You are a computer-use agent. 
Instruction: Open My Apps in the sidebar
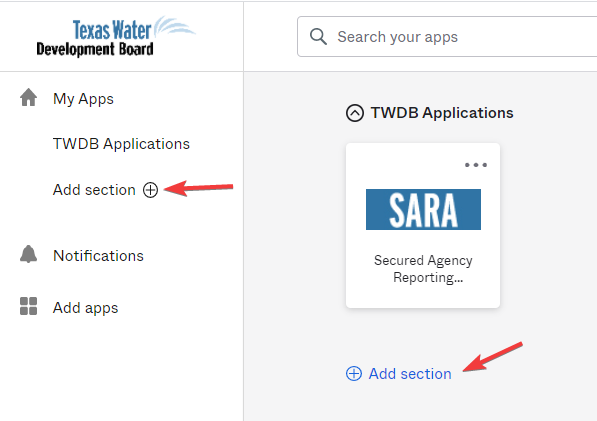pyautogui.click(x=83, y=99)
